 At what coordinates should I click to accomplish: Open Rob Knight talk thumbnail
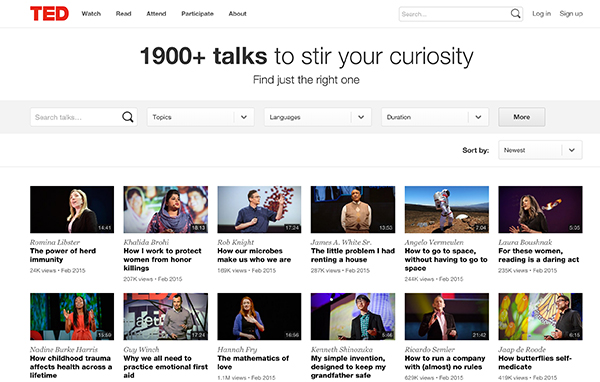tap(259, 209)
